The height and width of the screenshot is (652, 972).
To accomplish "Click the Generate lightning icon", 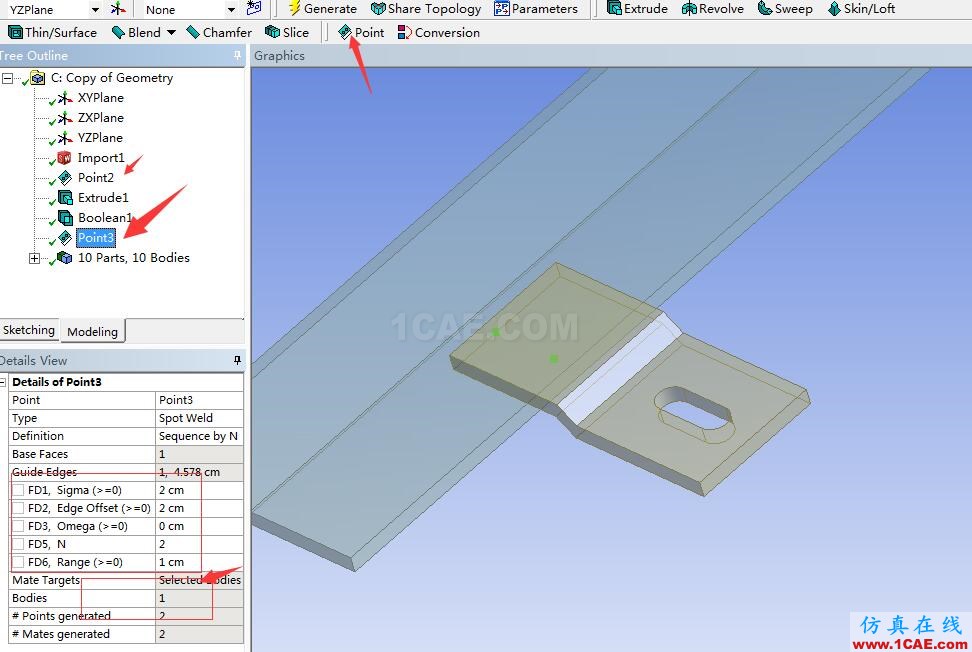I will click(x=294, y=8).
